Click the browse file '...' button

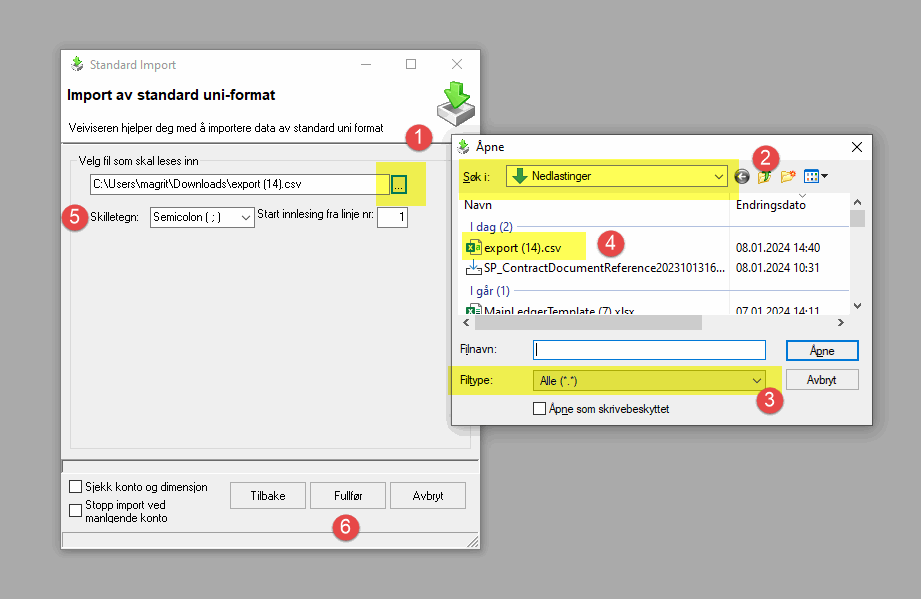pyautogui.click(x=399, y=185)
